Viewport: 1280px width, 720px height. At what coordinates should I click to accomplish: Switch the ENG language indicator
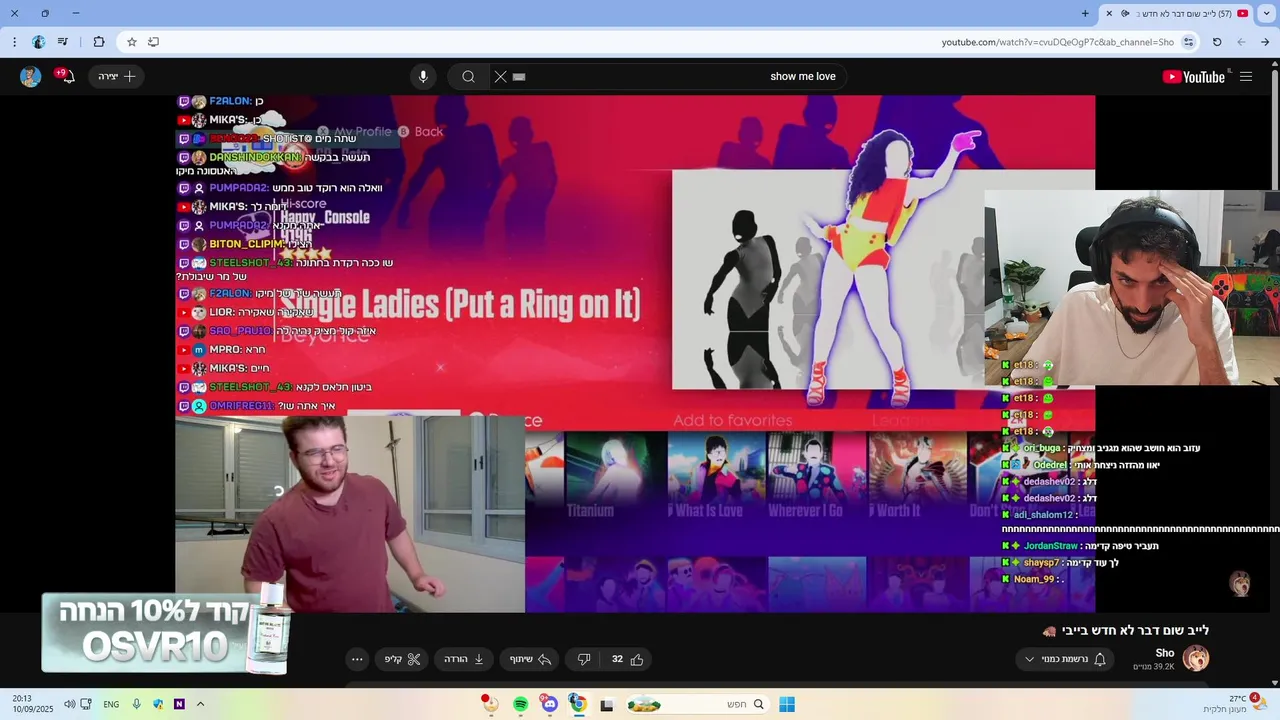111,704
